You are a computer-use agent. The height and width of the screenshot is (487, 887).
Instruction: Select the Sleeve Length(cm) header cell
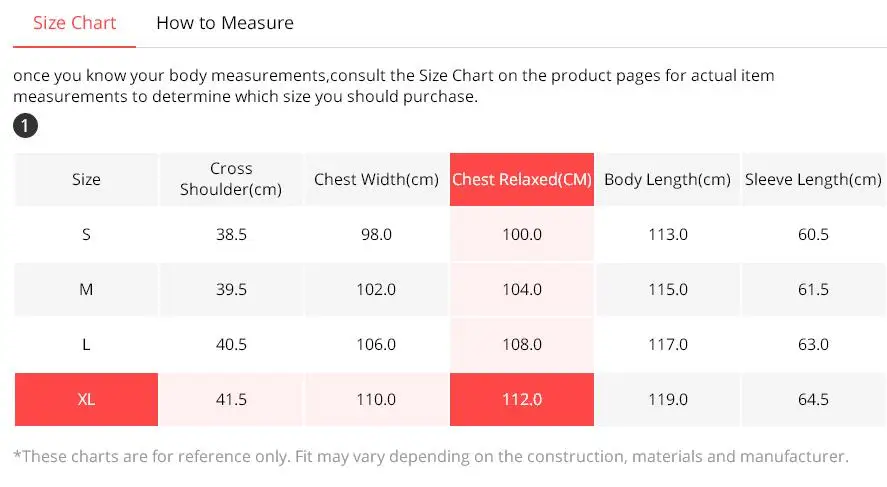[x=813, y=180]
